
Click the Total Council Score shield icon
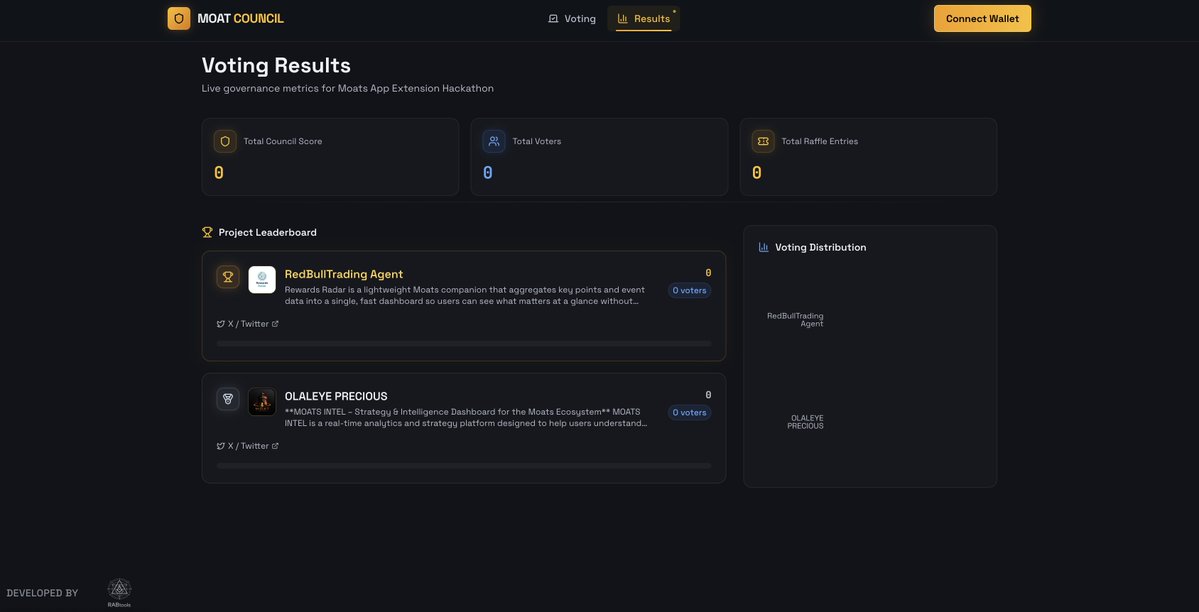coord(225,141)
